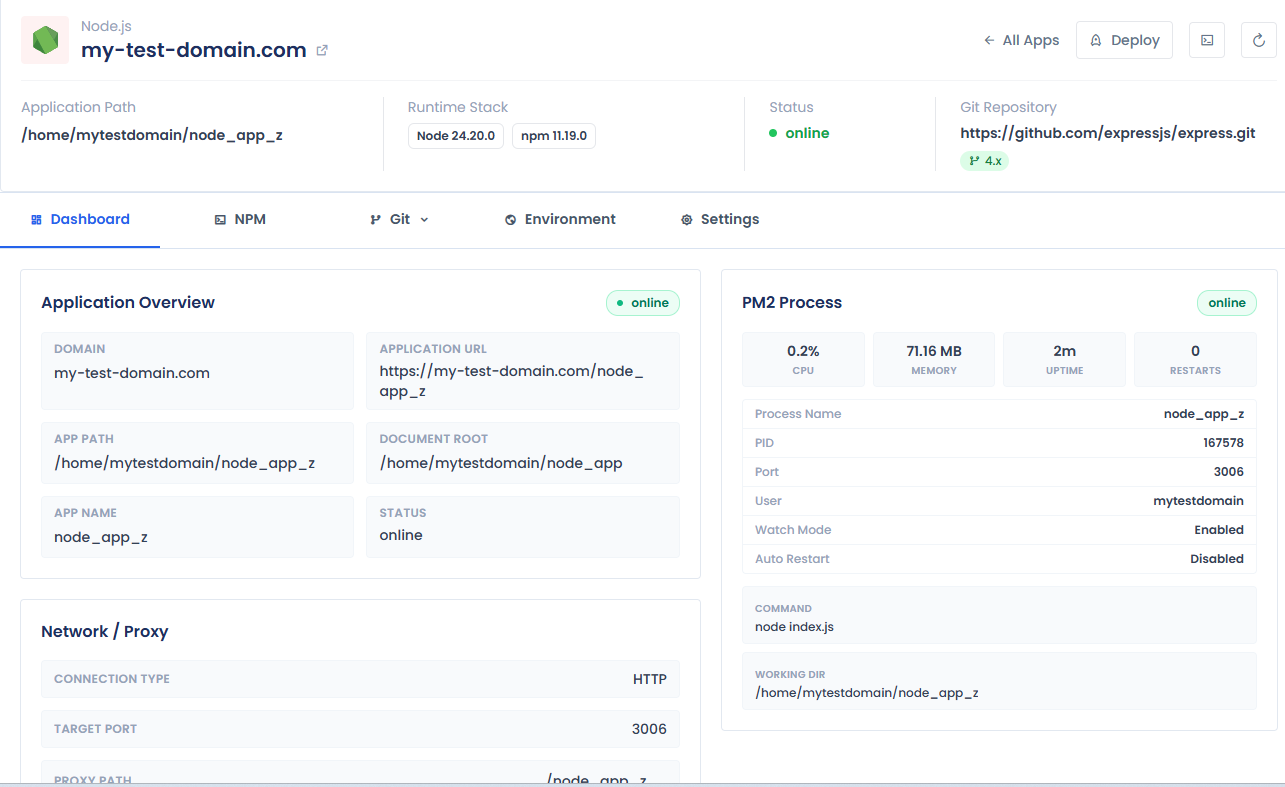
Task: Click the online badge in PM2 Process
Action: [x=1227, y=303]
